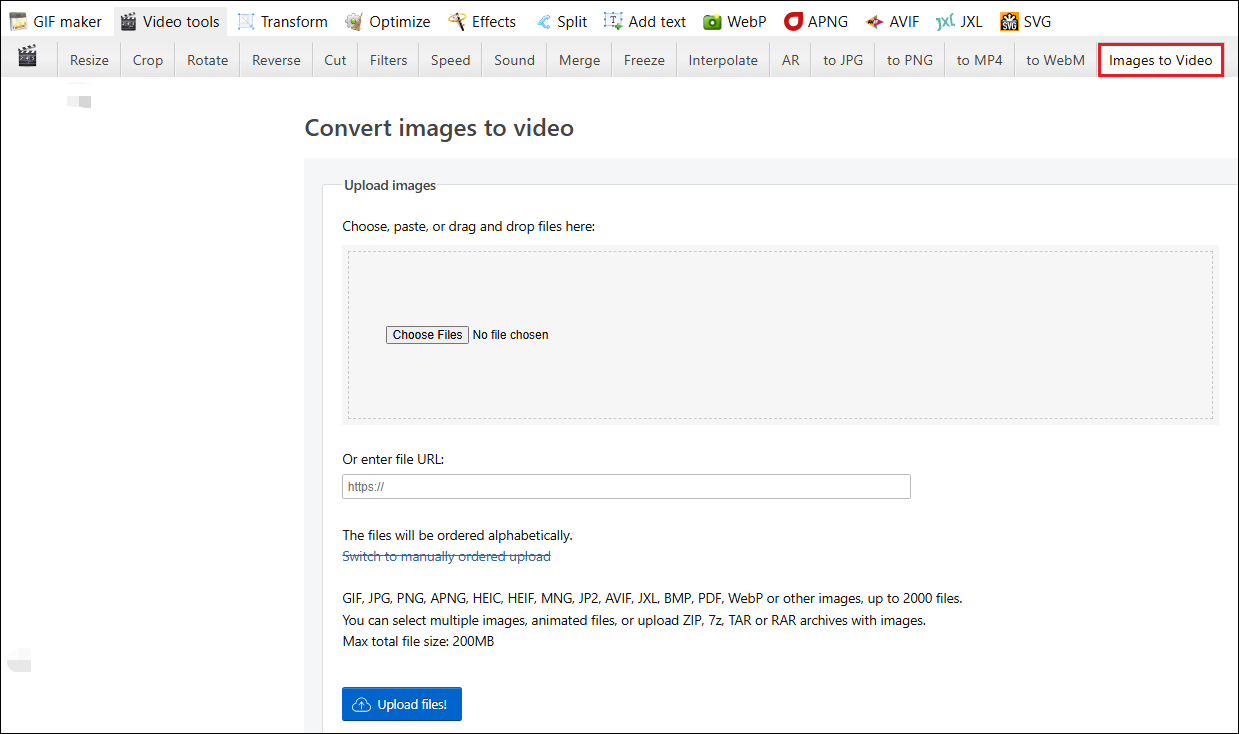
Task: Select the JXL converter
Action: tap(959, 20)
